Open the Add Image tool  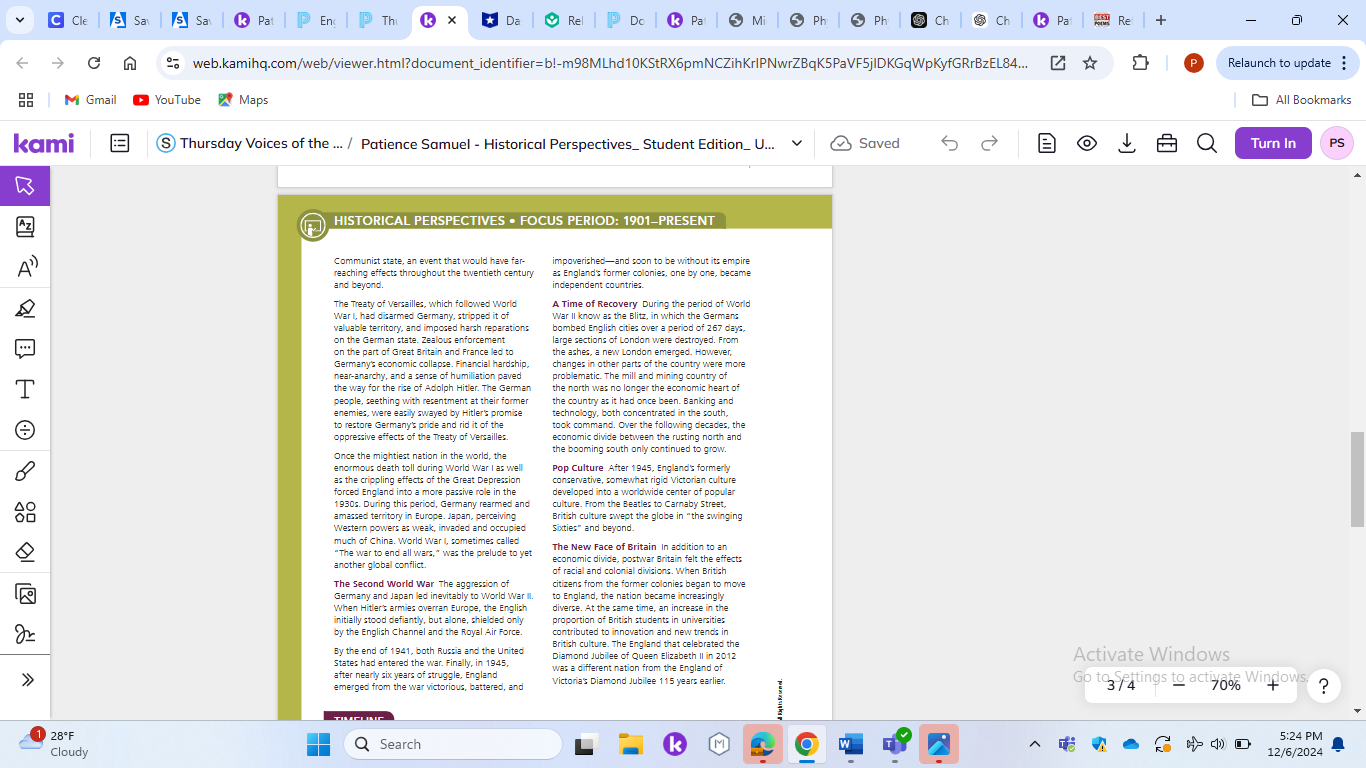coord(25,594)
